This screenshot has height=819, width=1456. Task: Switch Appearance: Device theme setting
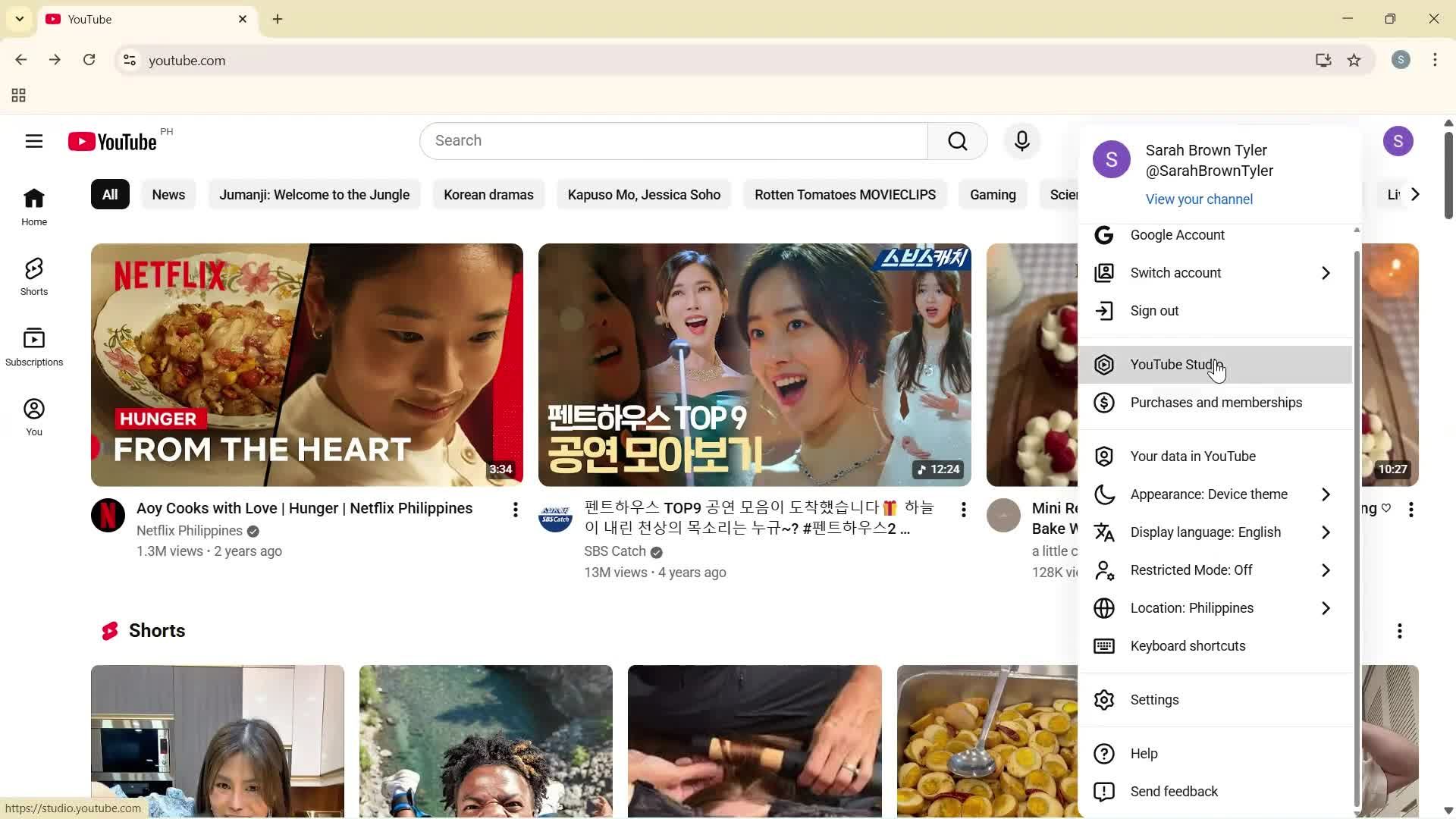pyautogui.click(x=1207, y=494)
